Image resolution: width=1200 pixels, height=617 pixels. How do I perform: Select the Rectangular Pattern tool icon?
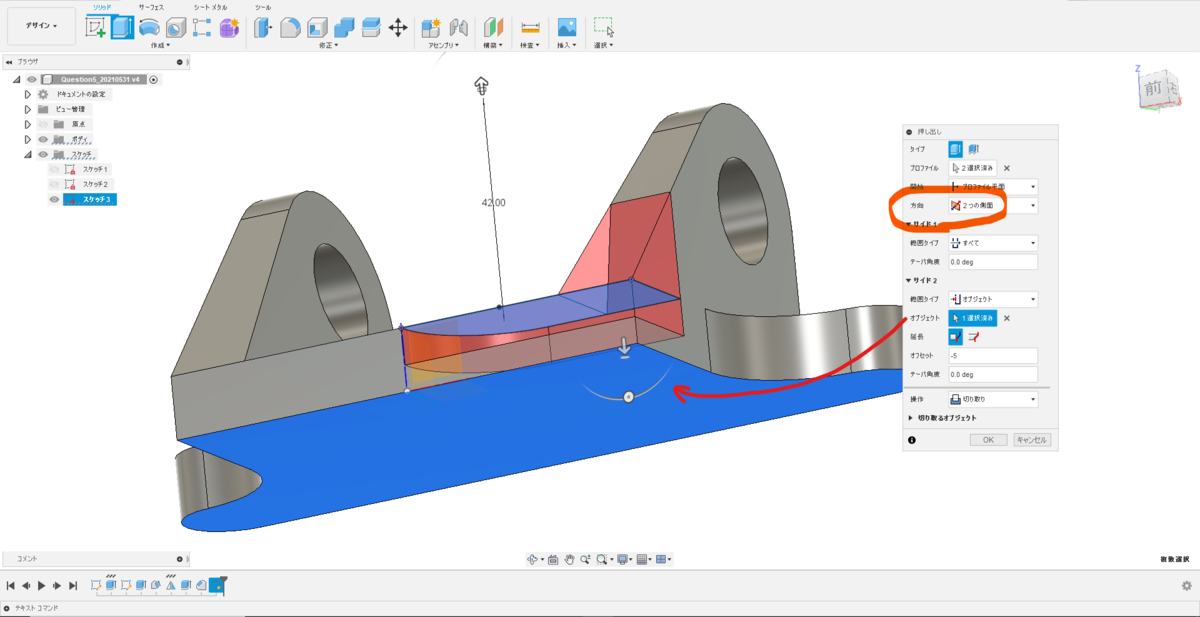(x=202, y=28)
